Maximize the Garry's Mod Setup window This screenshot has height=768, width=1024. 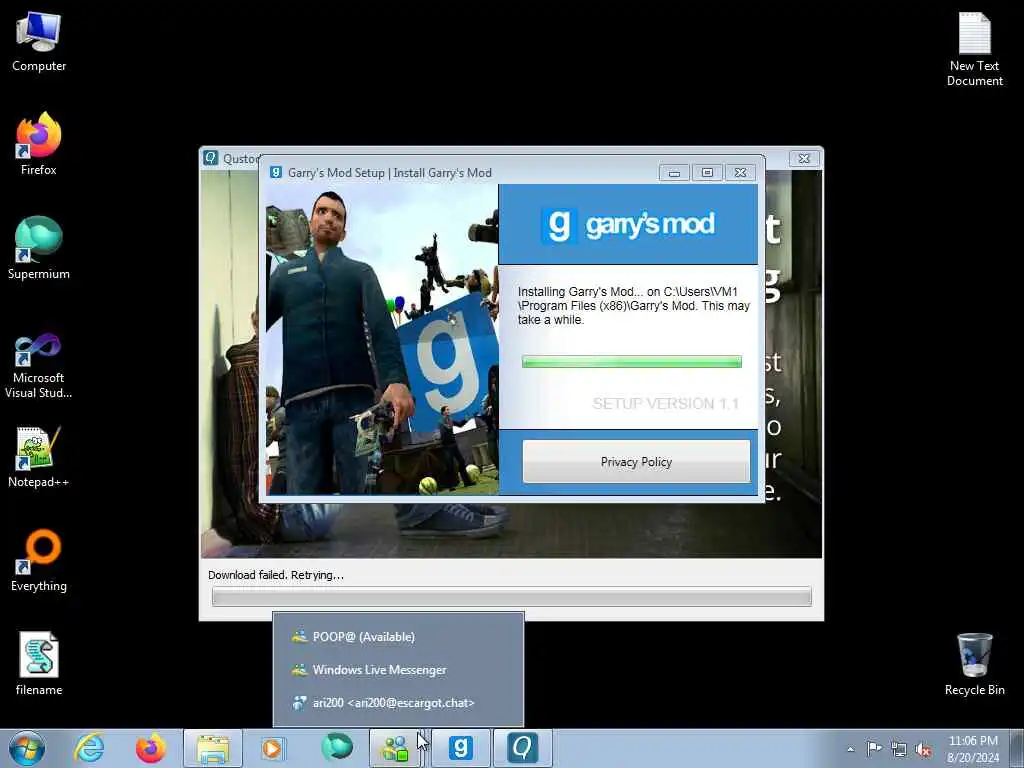pos(707,173)
